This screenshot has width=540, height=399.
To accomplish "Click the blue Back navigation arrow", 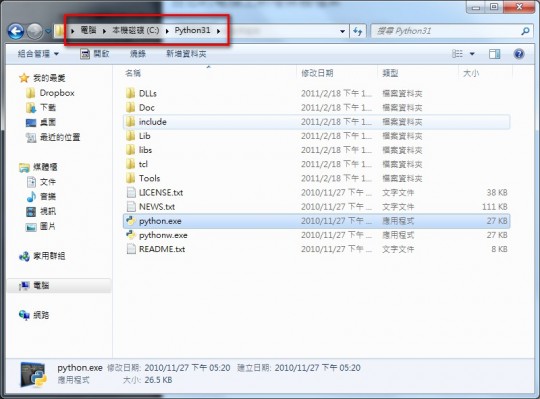I will [16, 31].
